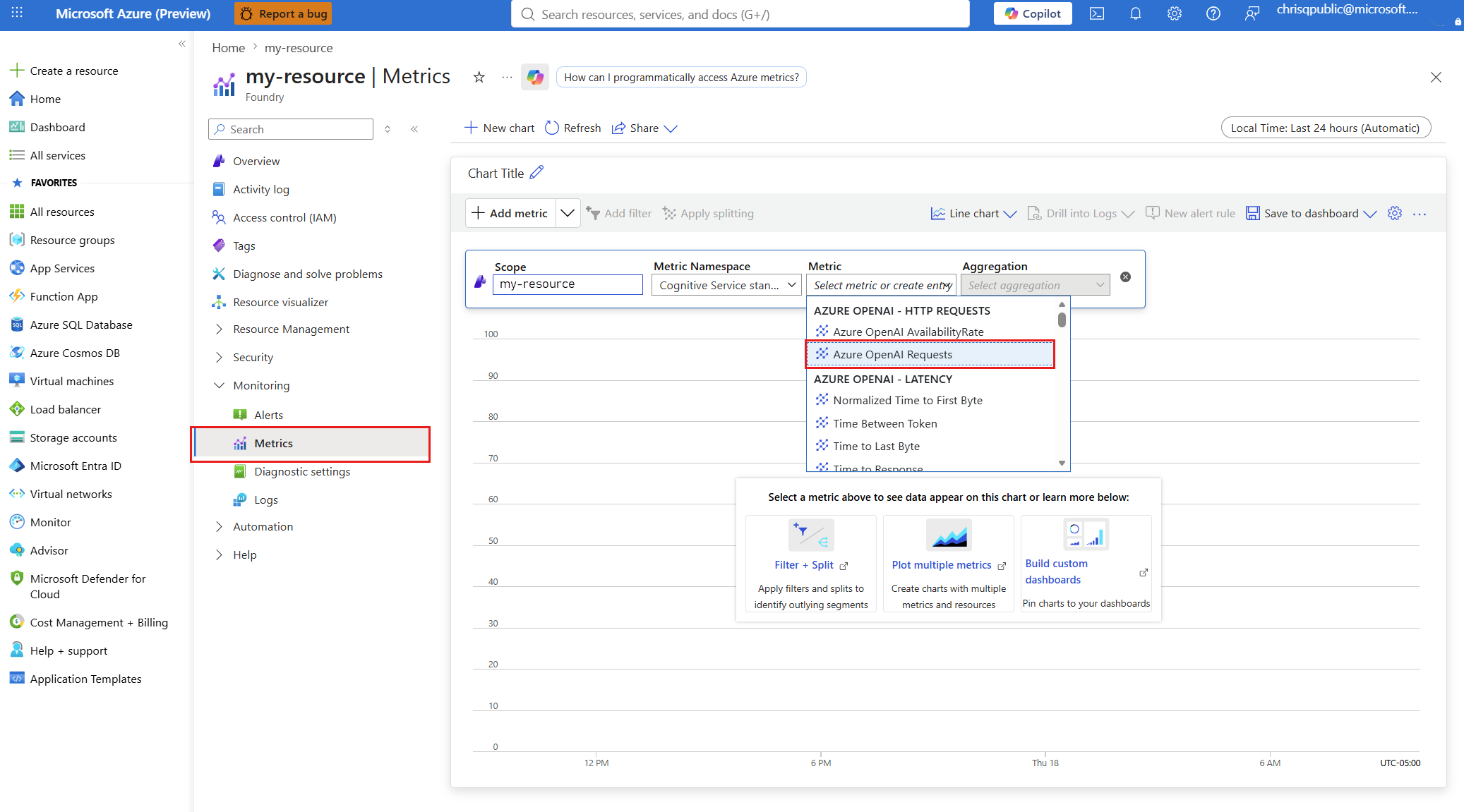1464x812 pixels.
Task: Open the feedback icon in header
Action: pos(1252,13)
